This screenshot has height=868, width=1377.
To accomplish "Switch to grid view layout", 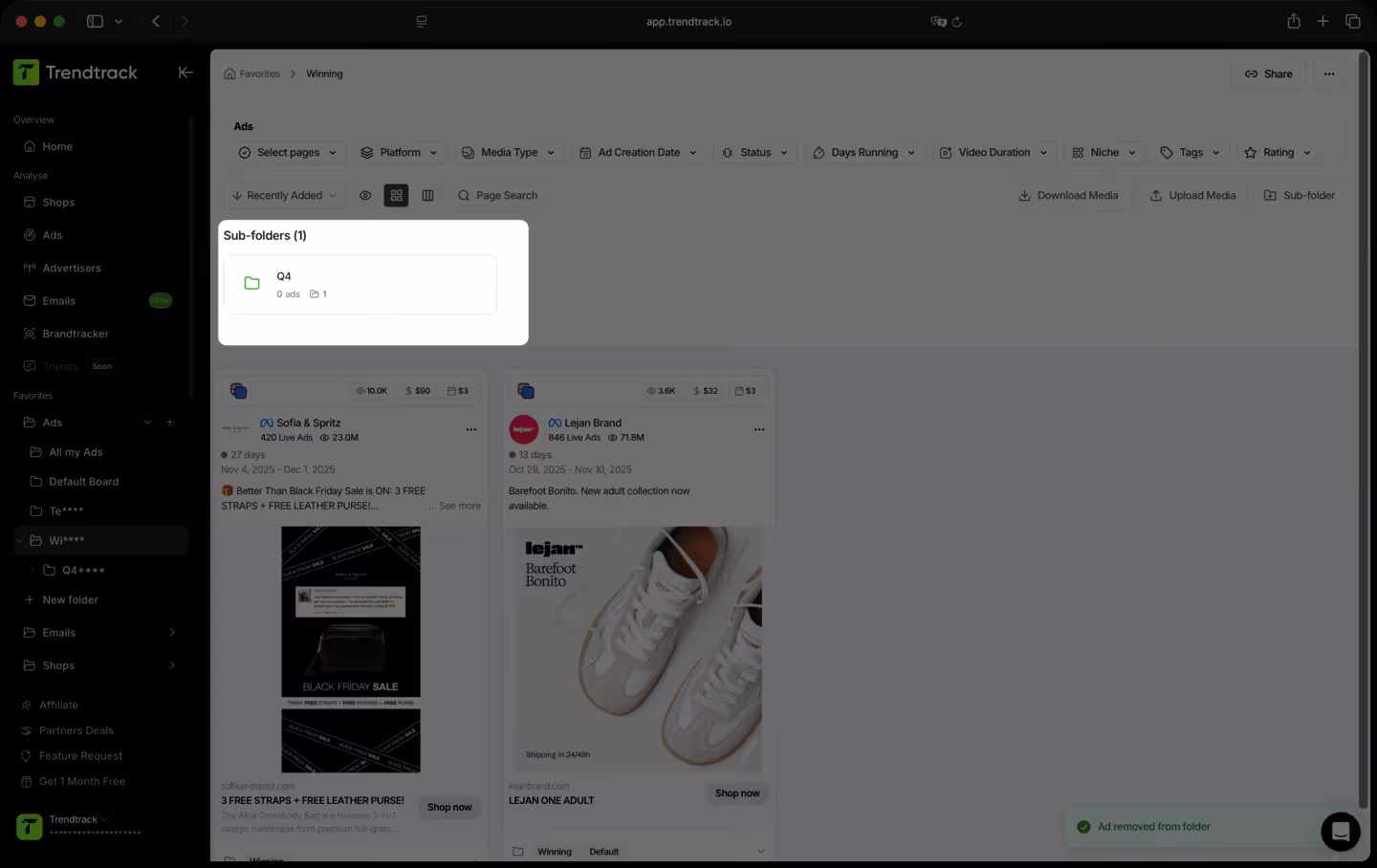I will (396, 195).
